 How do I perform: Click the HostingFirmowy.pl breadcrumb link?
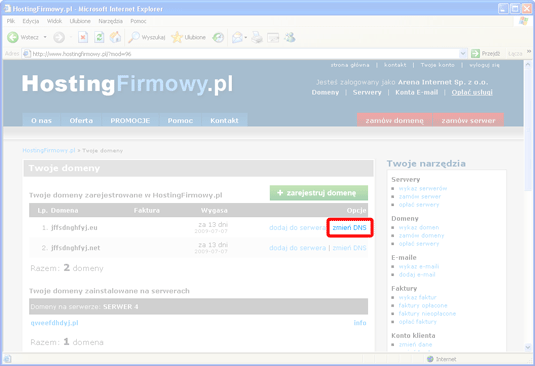click(49, 150)
